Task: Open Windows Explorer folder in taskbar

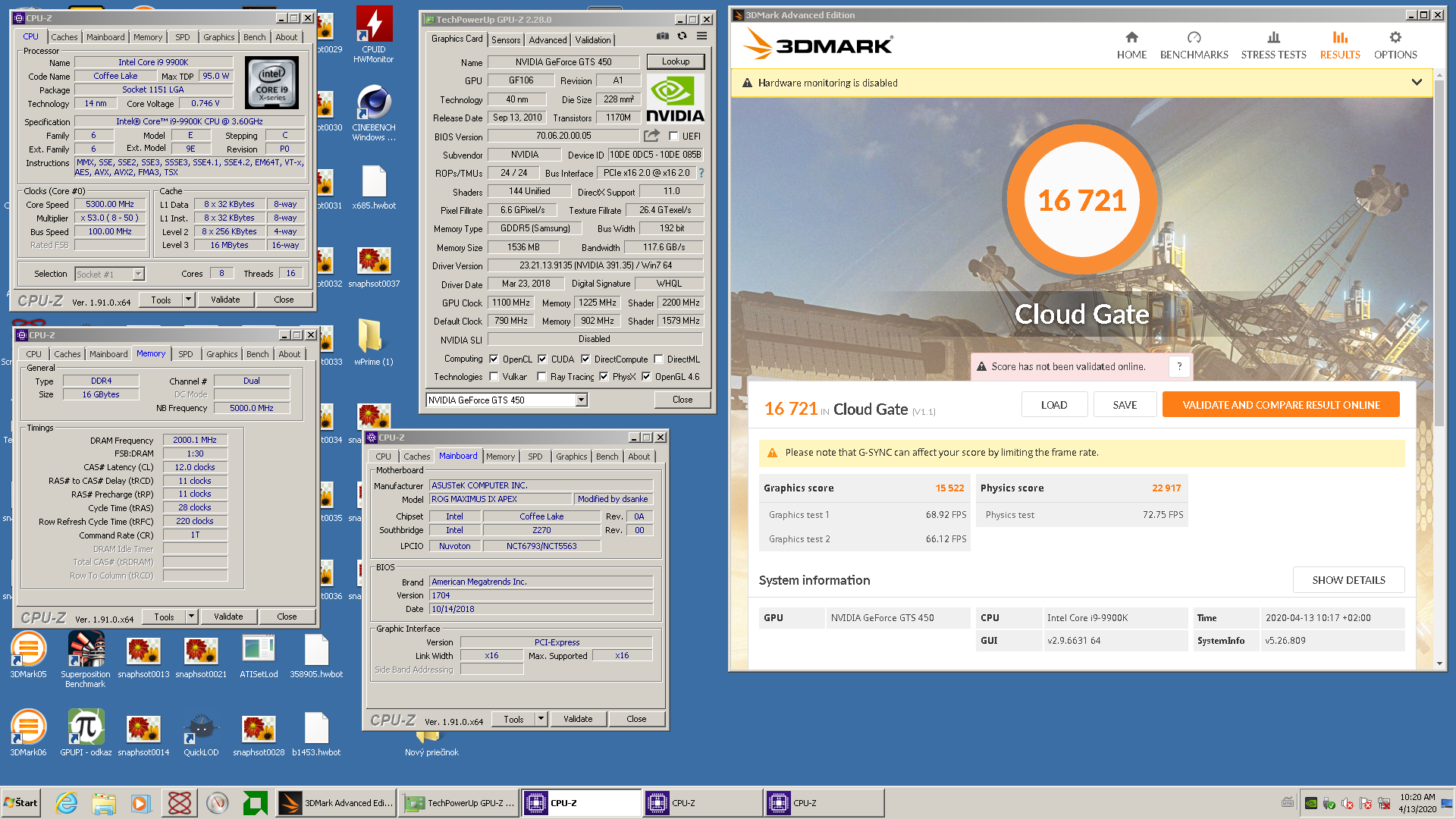Action: pos(104,802)
